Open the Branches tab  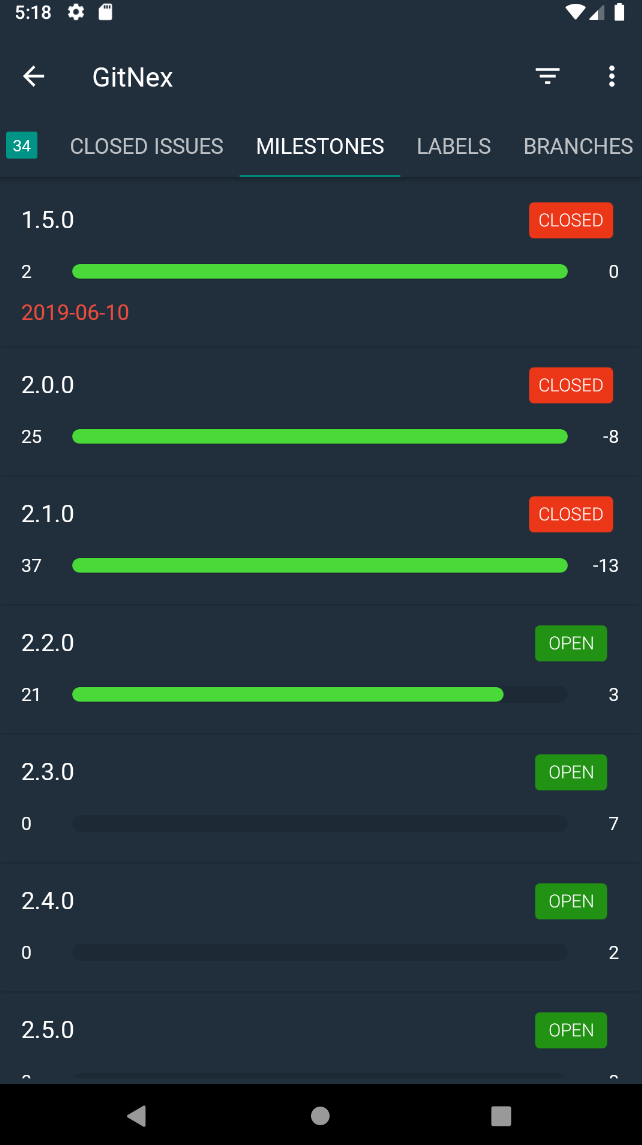click(x=578, y=146)
